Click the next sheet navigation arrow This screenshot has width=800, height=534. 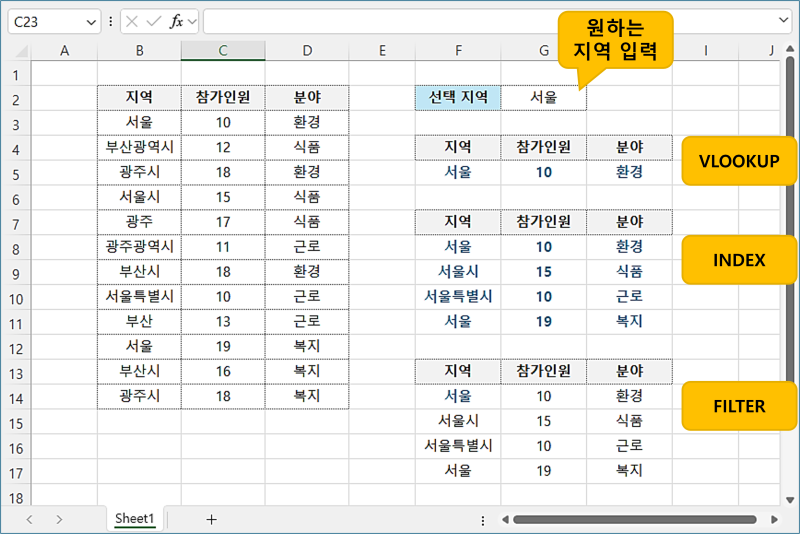point(59,519)
